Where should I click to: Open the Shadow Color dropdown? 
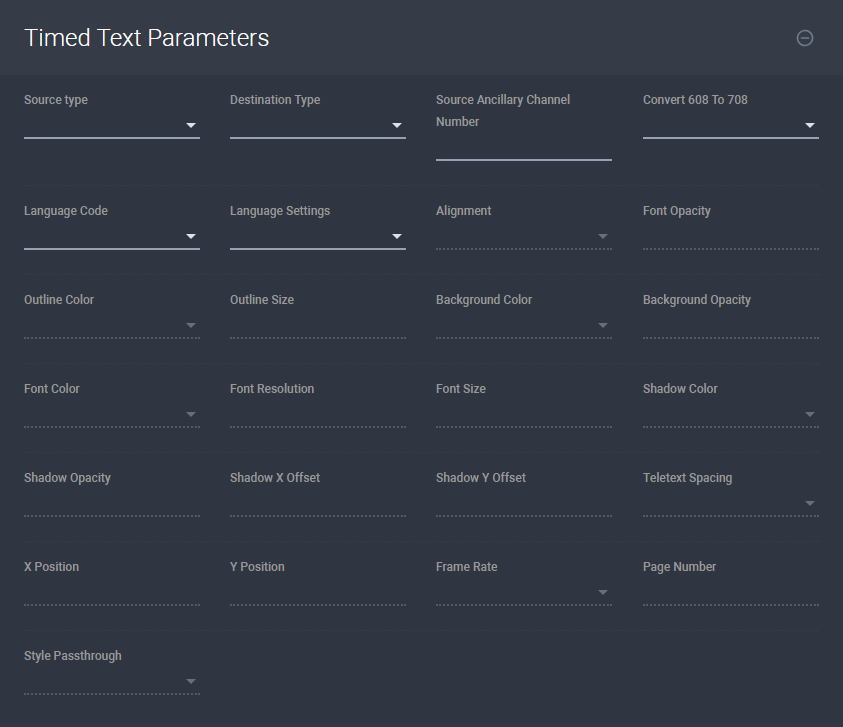tap(810, 414)
